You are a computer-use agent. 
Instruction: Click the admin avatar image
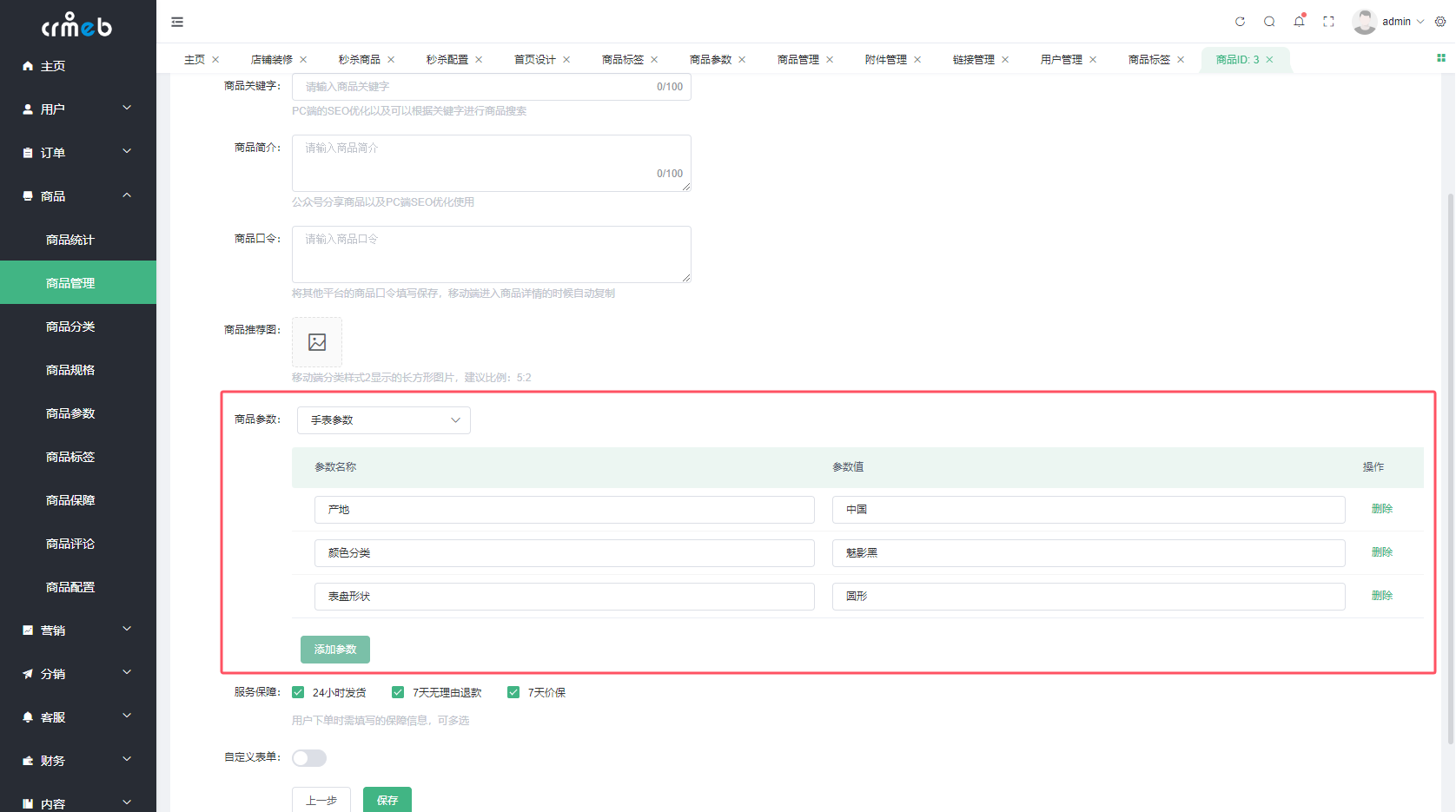click(1364, 22)
